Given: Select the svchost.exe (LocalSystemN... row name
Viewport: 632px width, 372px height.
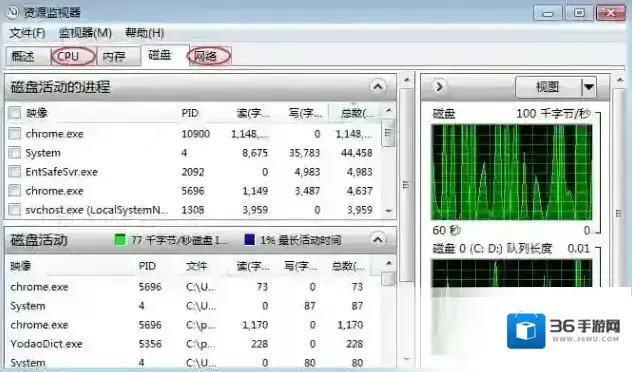Looking at the screenshot, I should 96,210.
